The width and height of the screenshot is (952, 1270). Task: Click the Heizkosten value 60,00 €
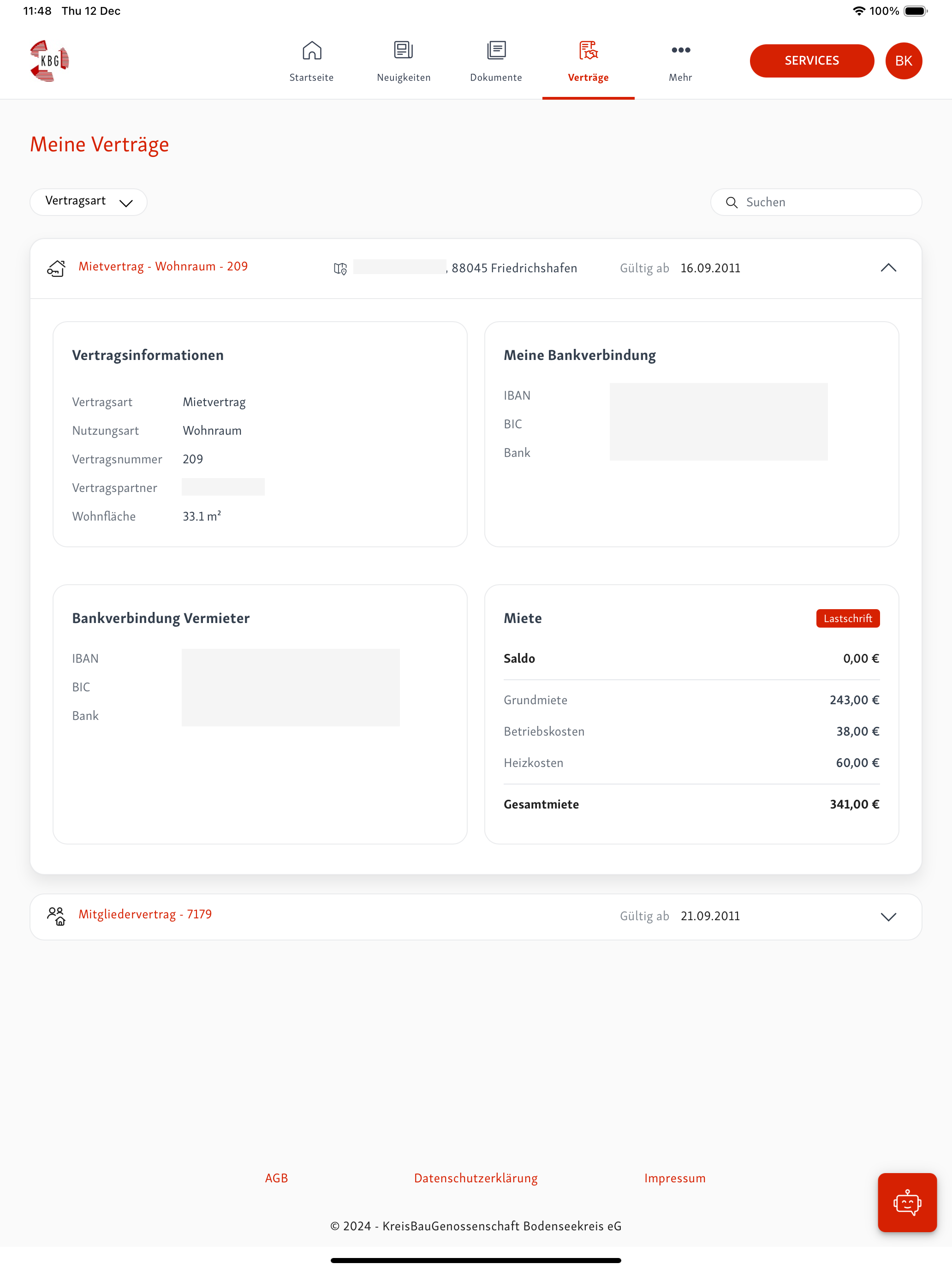857,763
